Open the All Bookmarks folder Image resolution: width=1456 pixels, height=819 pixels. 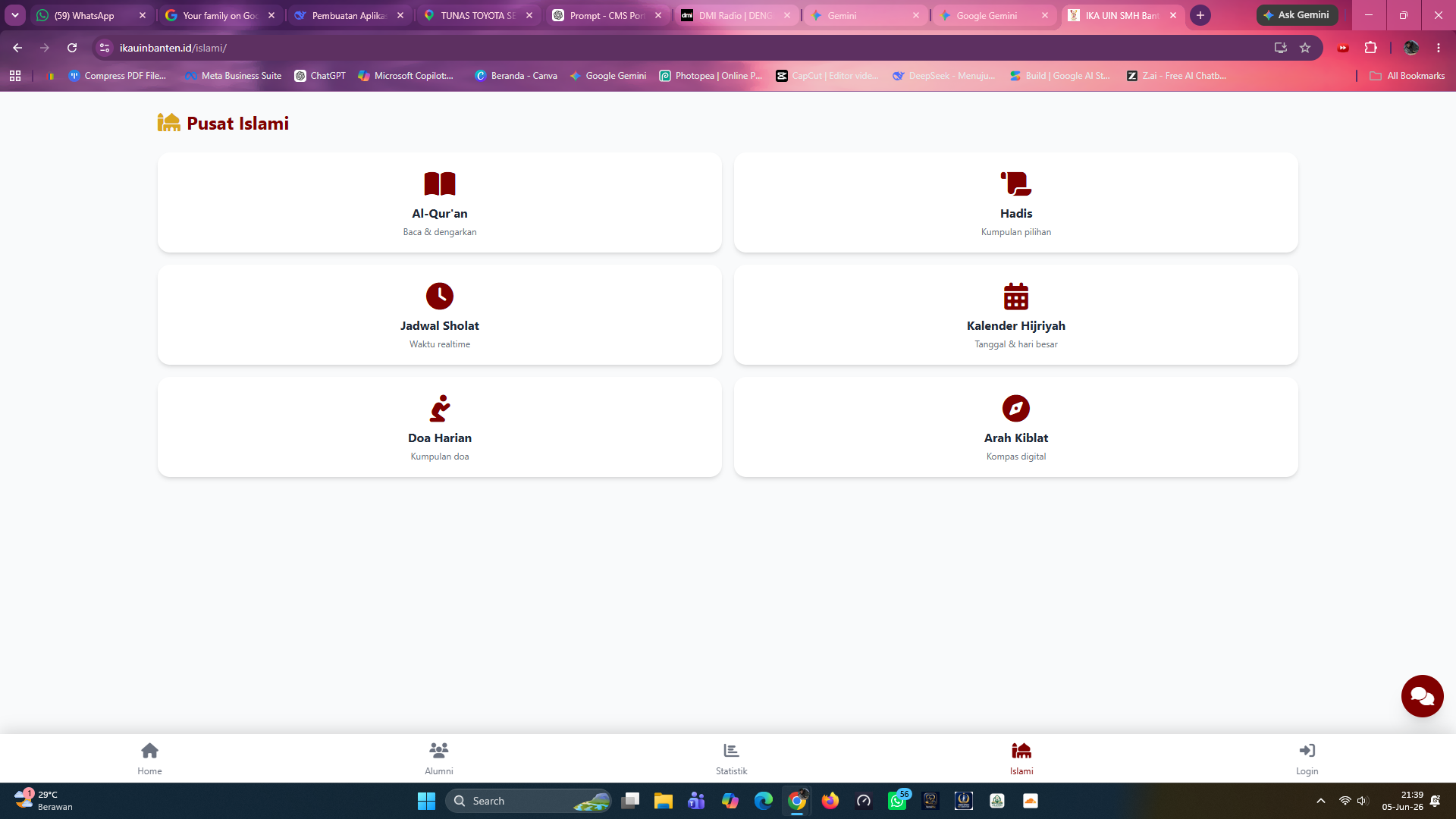pos(1407,76)
